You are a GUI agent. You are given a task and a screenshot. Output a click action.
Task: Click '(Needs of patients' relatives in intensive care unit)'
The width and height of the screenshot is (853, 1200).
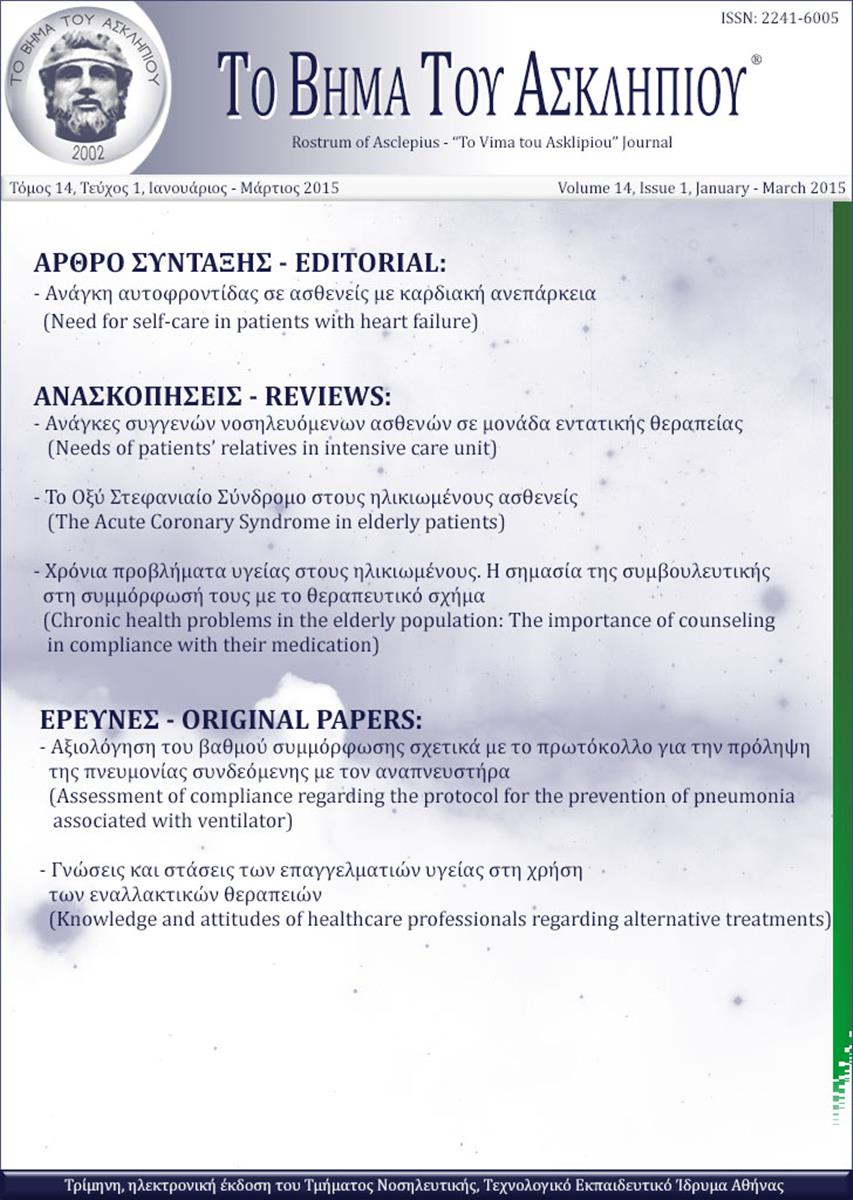272,448
